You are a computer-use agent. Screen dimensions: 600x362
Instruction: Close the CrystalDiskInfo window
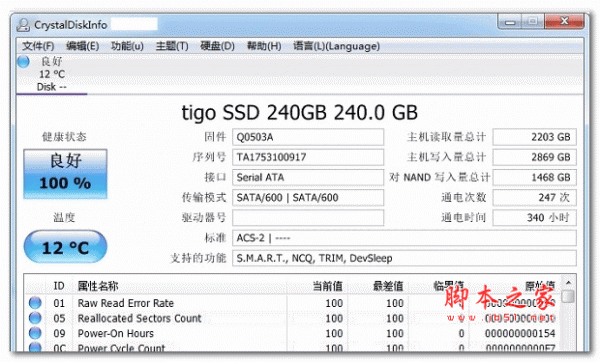pos(564,21)
